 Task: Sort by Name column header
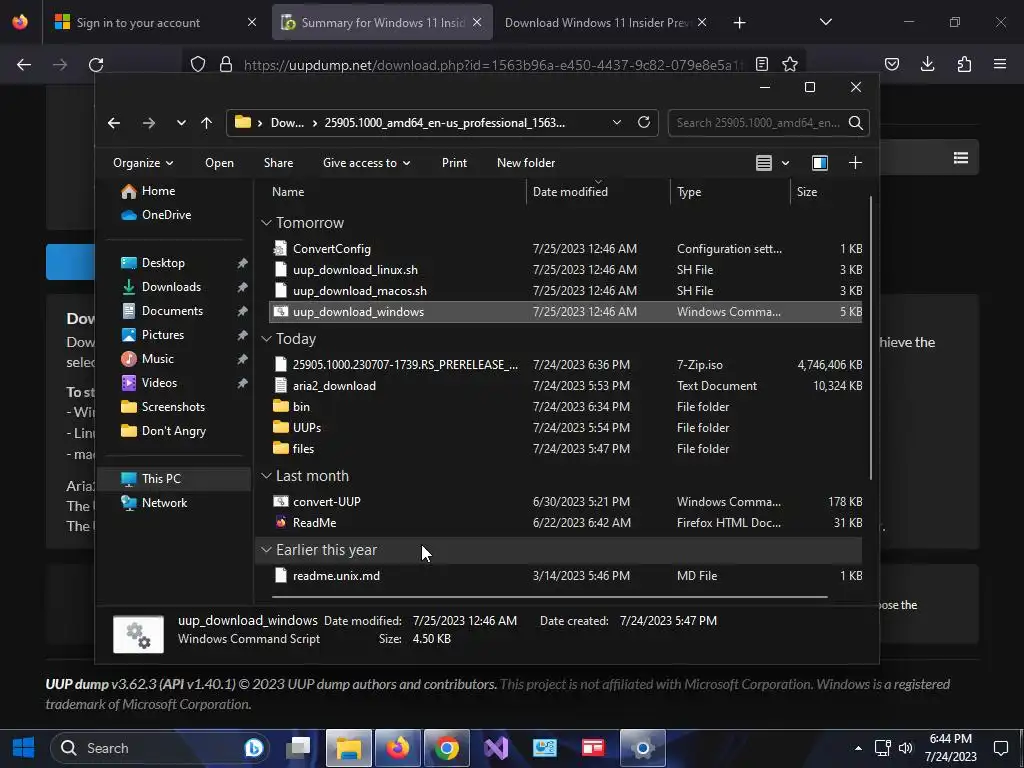pos(288,191)
